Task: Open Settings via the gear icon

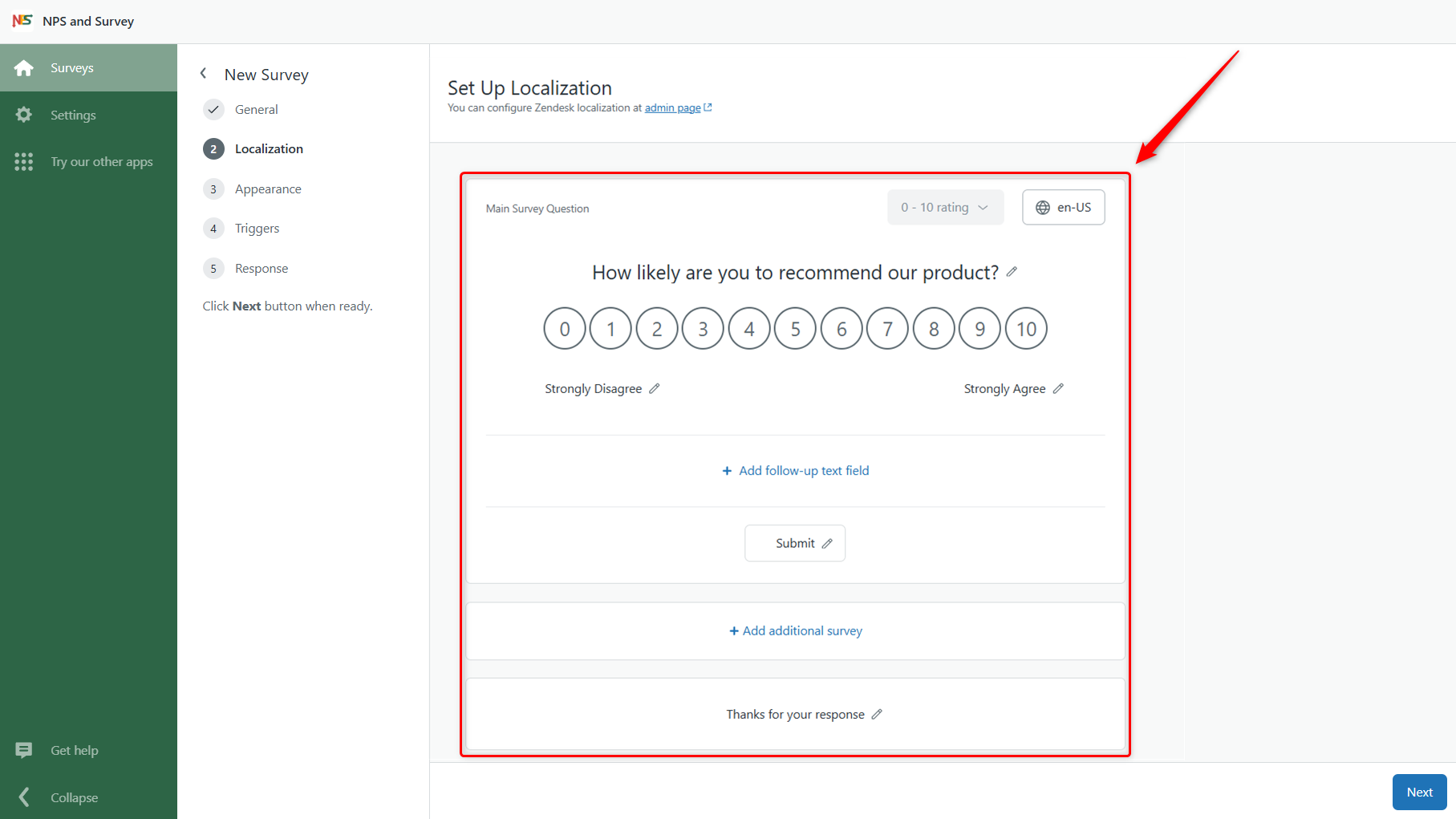Action: click(x=24, y=115)
